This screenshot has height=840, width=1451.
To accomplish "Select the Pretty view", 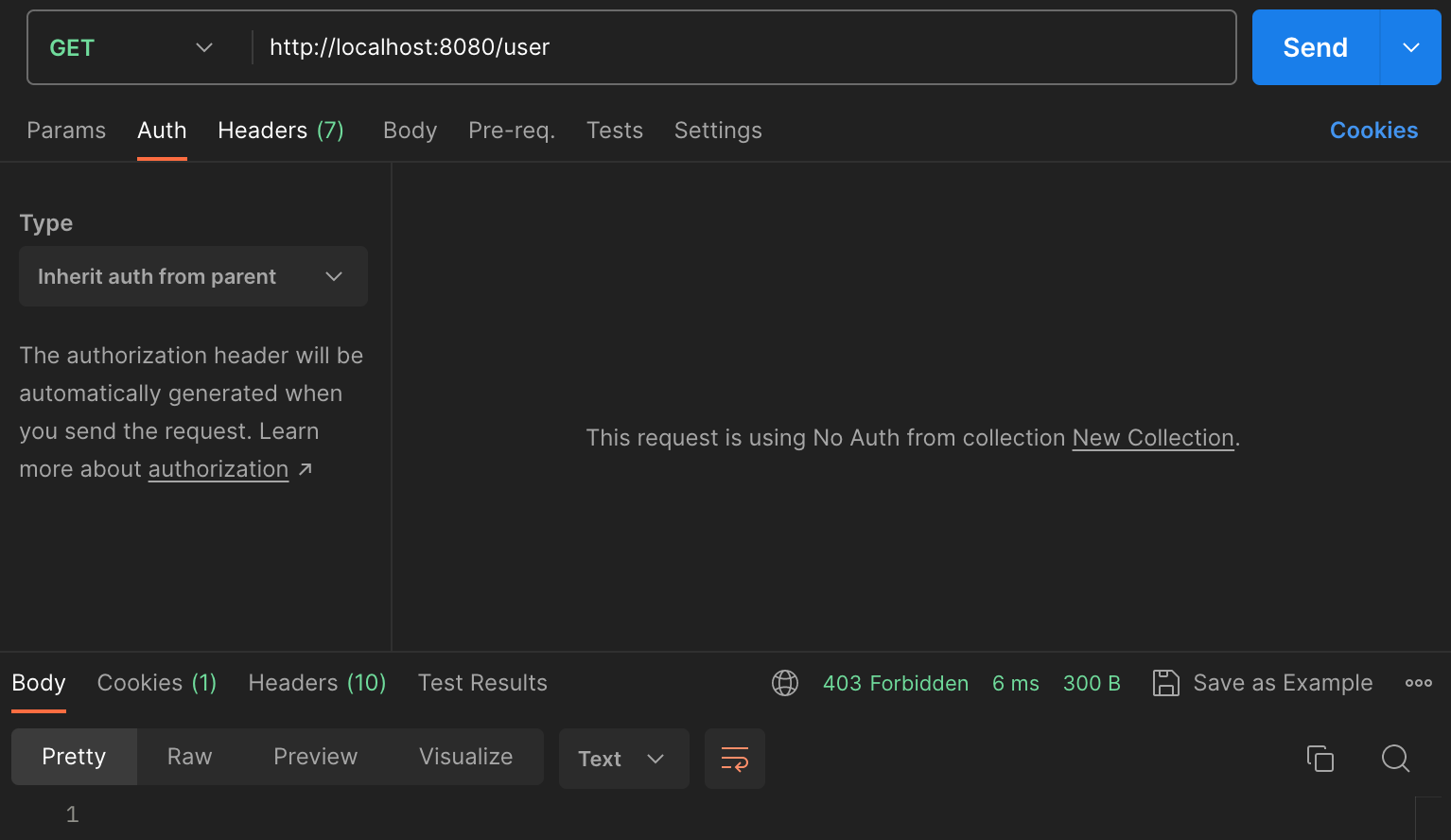I will coord(74,757).
